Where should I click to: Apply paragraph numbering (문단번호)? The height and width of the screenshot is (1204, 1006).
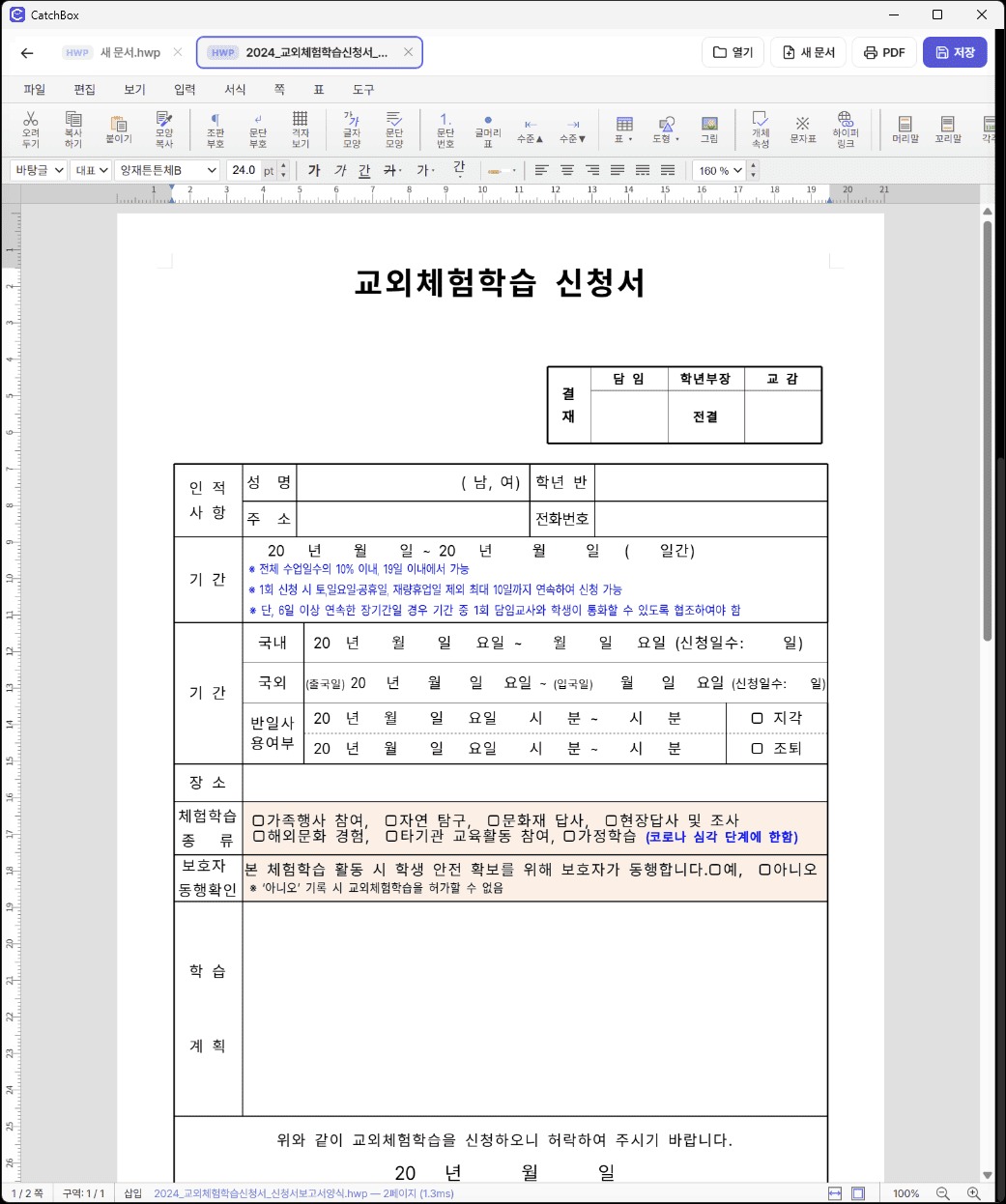[x=446, y=129]
